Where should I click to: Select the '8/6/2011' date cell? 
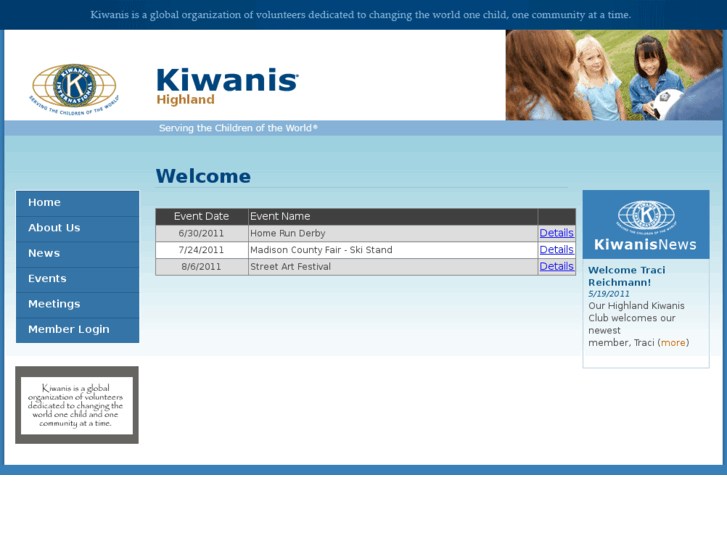201,267
